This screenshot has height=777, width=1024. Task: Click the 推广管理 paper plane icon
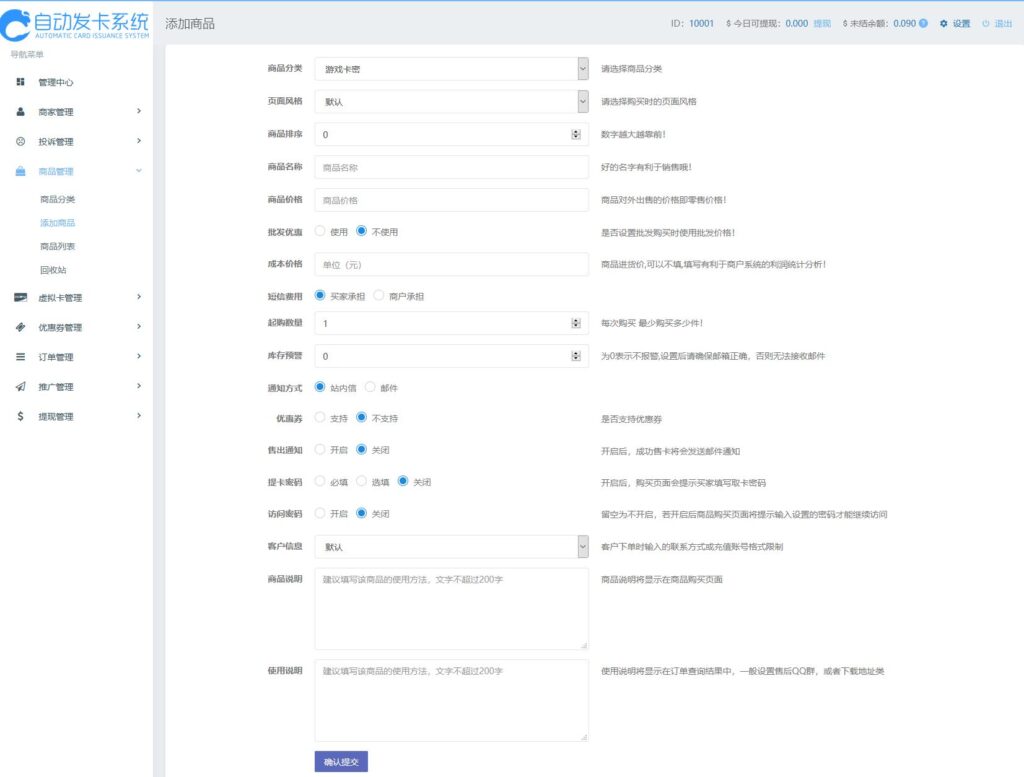(x=20, y=387)
